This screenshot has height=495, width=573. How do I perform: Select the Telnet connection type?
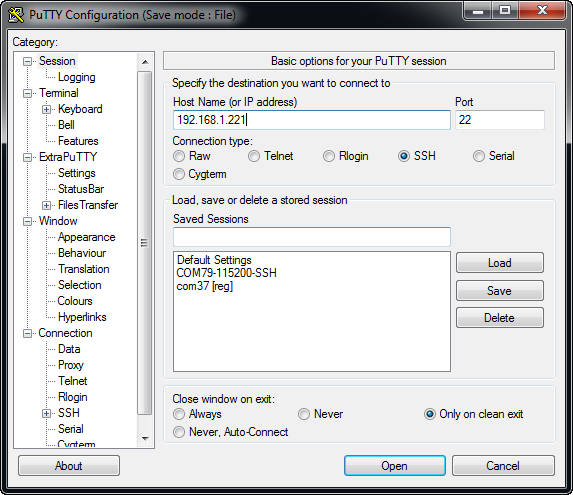pyautogui.click(x=254, y=156)
